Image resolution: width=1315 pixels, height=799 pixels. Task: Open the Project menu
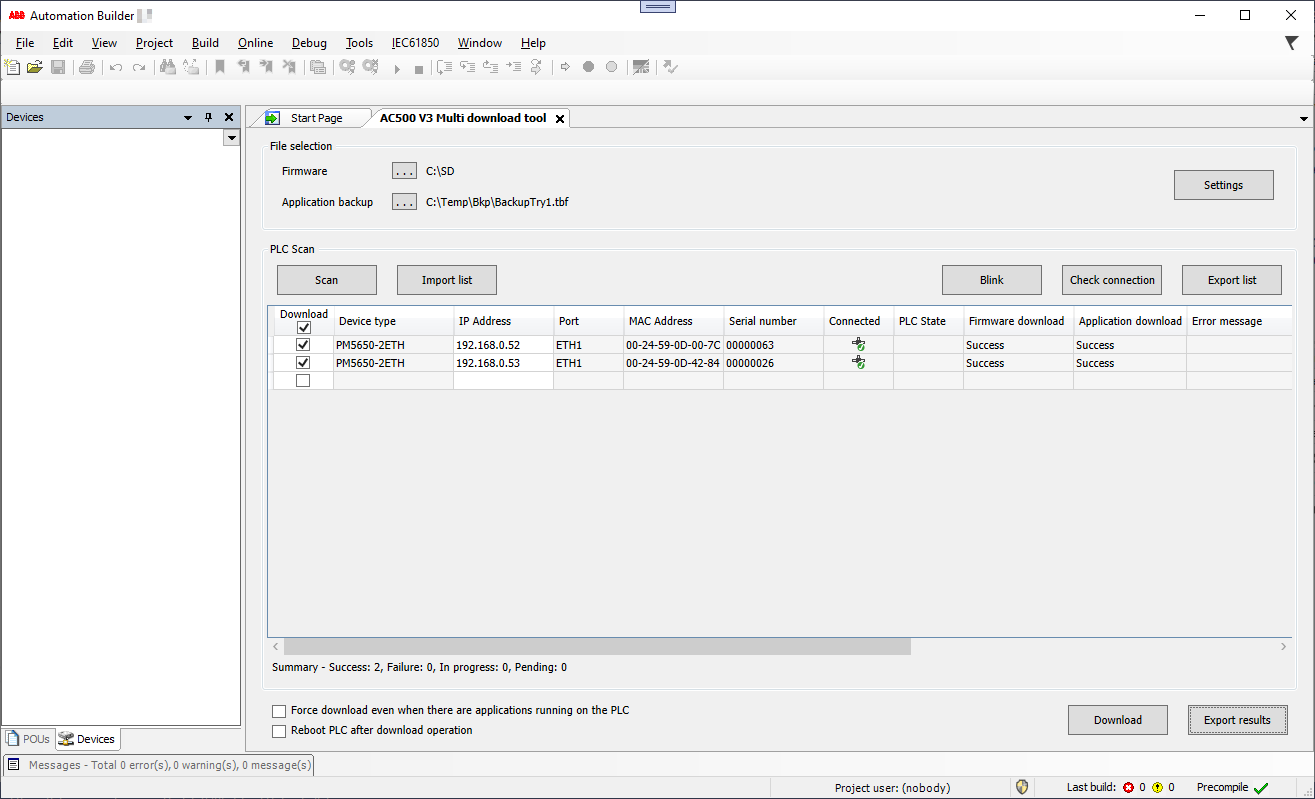click(x=154, y=43)
